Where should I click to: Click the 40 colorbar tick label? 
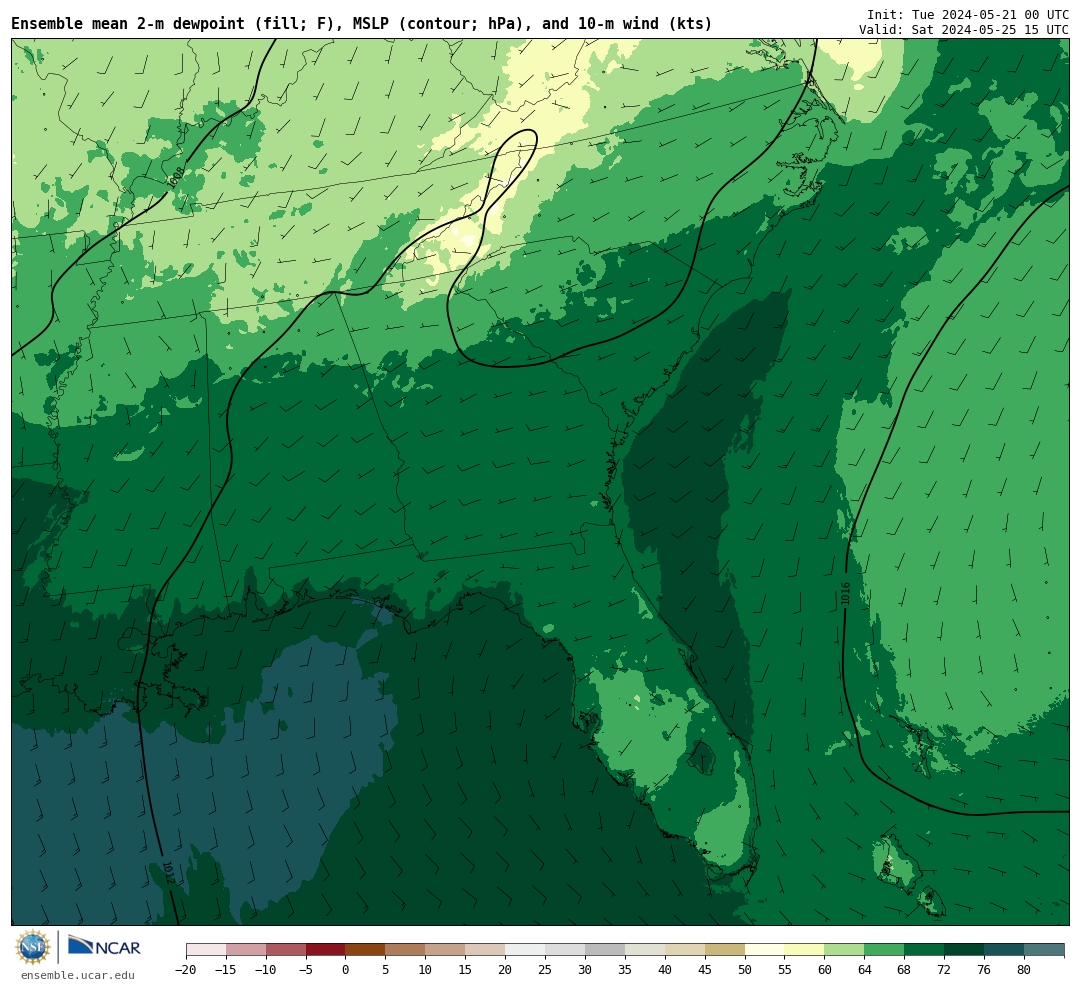[665, 969]
